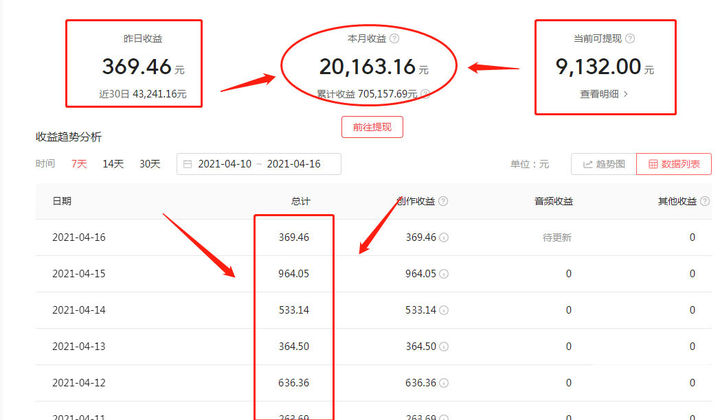Select the 7天 time range
Screen dimensions: 720x420
tap(79, 164)
